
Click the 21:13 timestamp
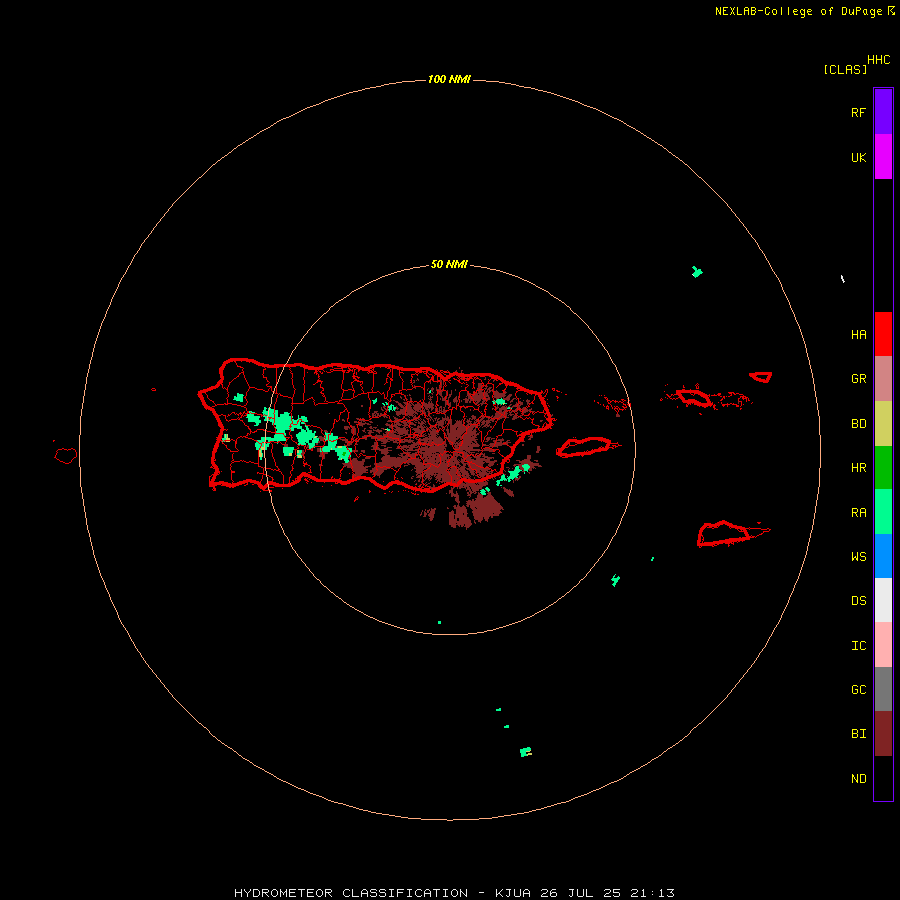[652, 893]
